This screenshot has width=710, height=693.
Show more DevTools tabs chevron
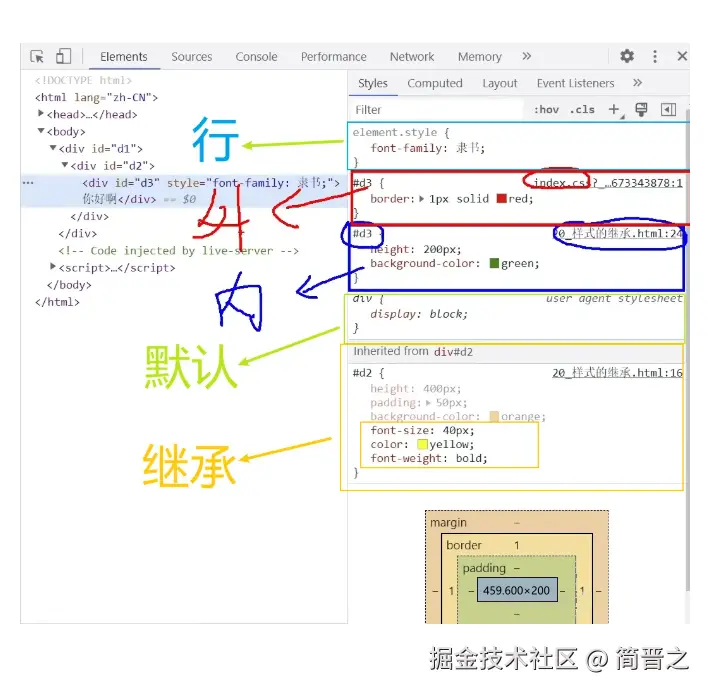pyautogui.click(x=526, y=56)
